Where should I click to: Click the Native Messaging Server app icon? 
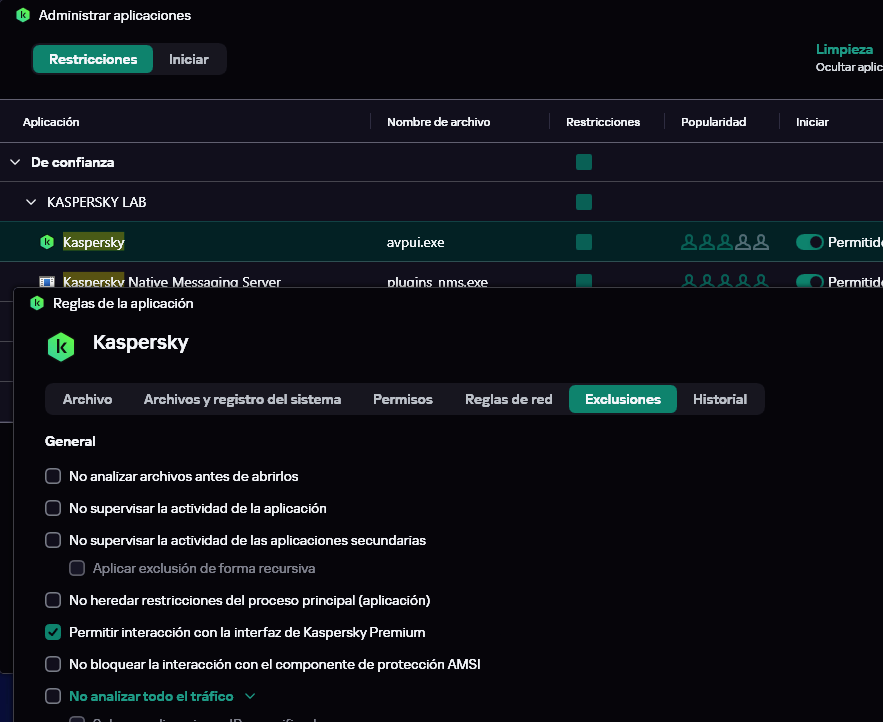click(x=46, y=282)
